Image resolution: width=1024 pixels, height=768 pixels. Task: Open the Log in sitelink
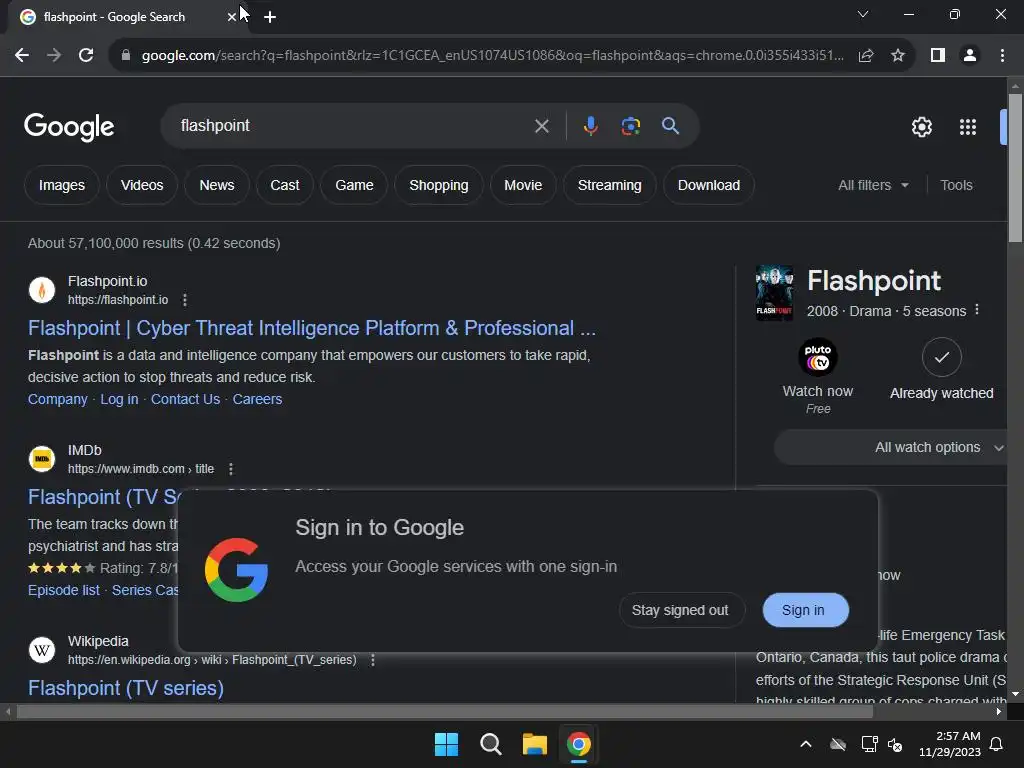(119, 399)
